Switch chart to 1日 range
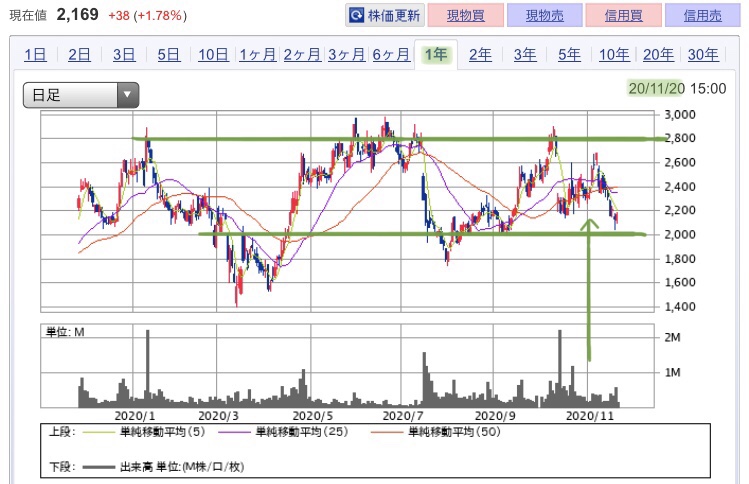 (x=35, y=55)
